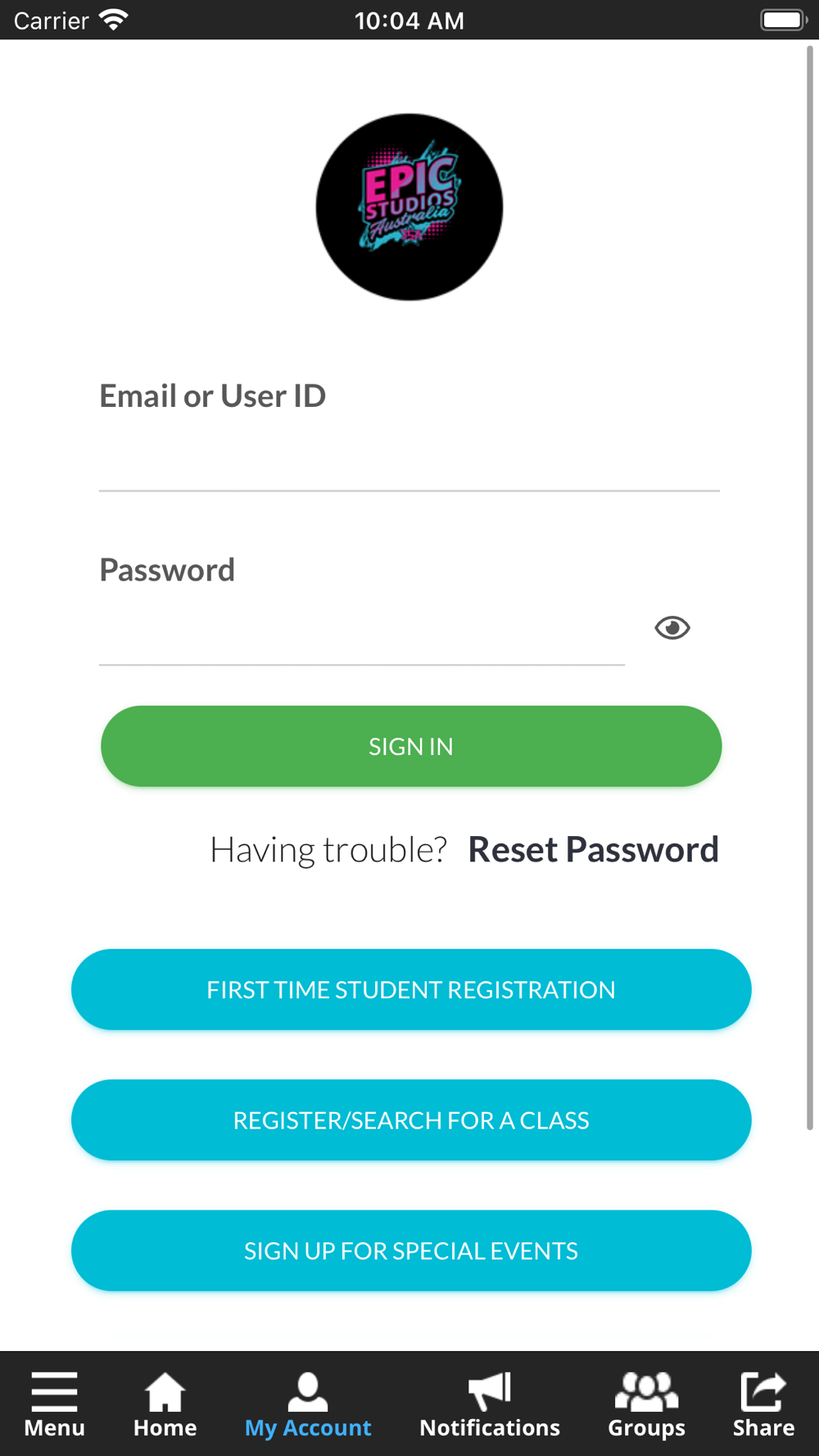
Task: Open the hamburger Menu icon
Action: [x=54, y=1391]
